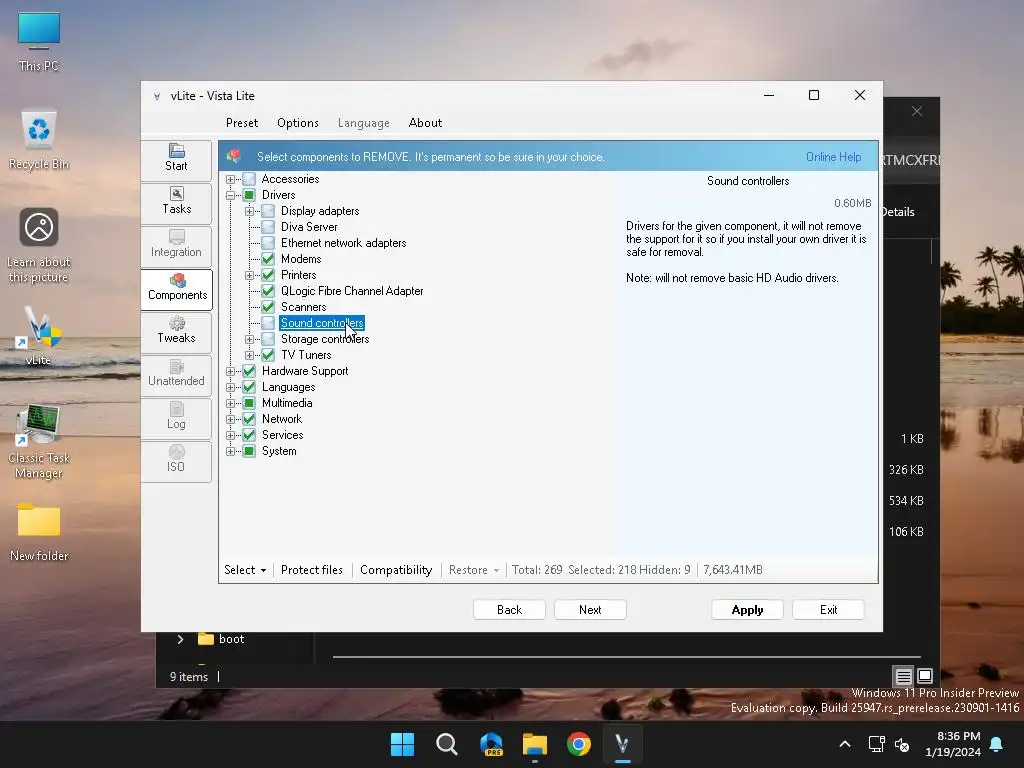Open the Restore dropdown
Screen dimensions: 1024x768
474,569
